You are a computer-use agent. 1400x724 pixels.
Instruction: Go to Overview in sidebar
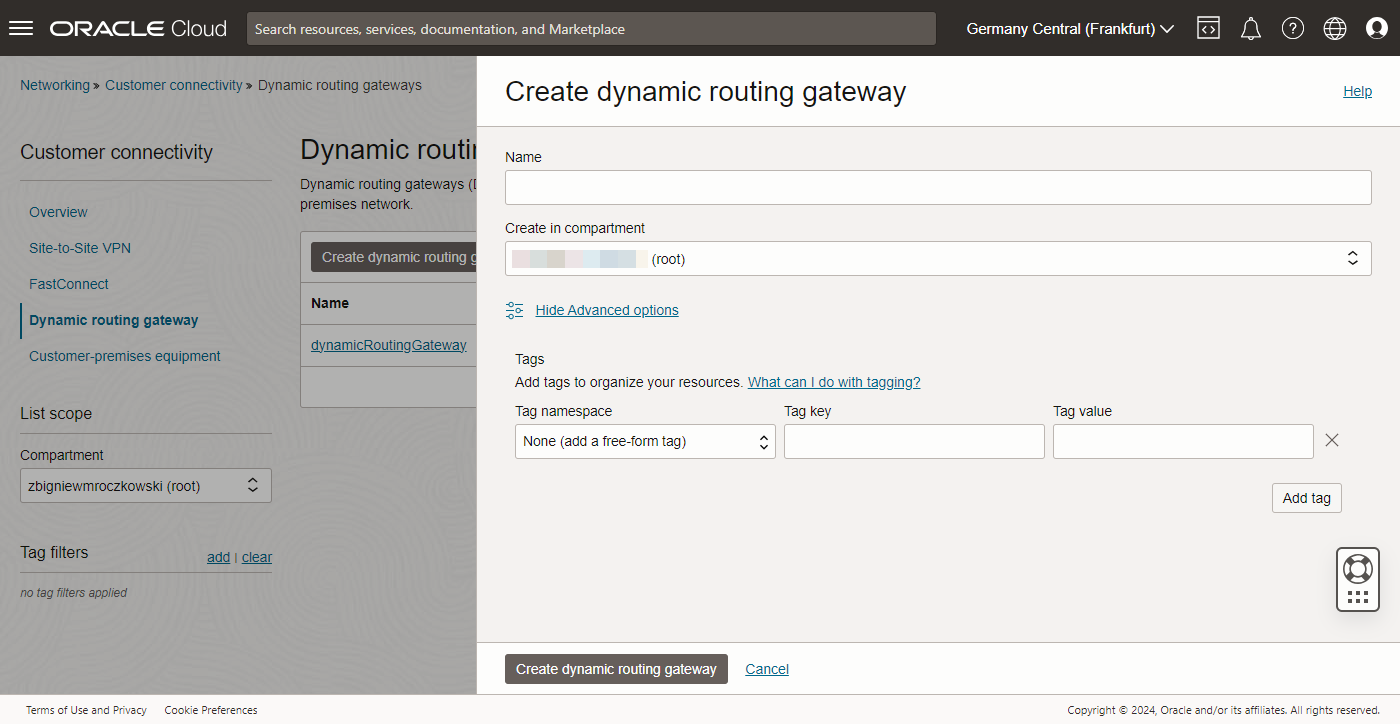click(x=58, y=212)
